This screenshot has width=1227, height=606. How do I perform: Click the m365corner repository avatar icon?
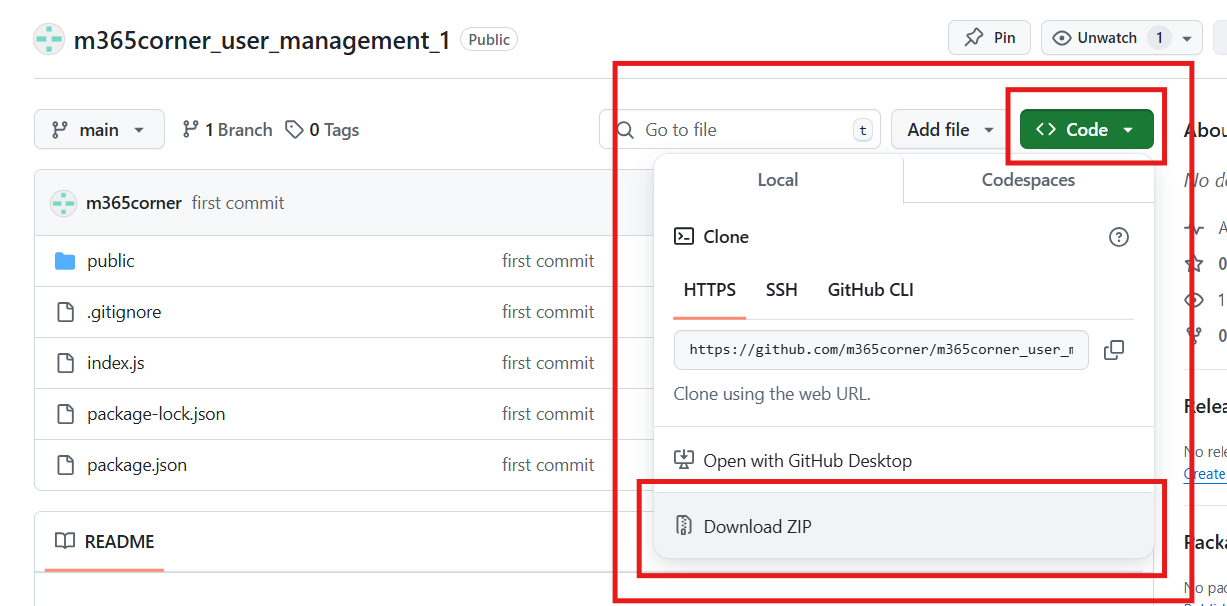tap(49, 40)
